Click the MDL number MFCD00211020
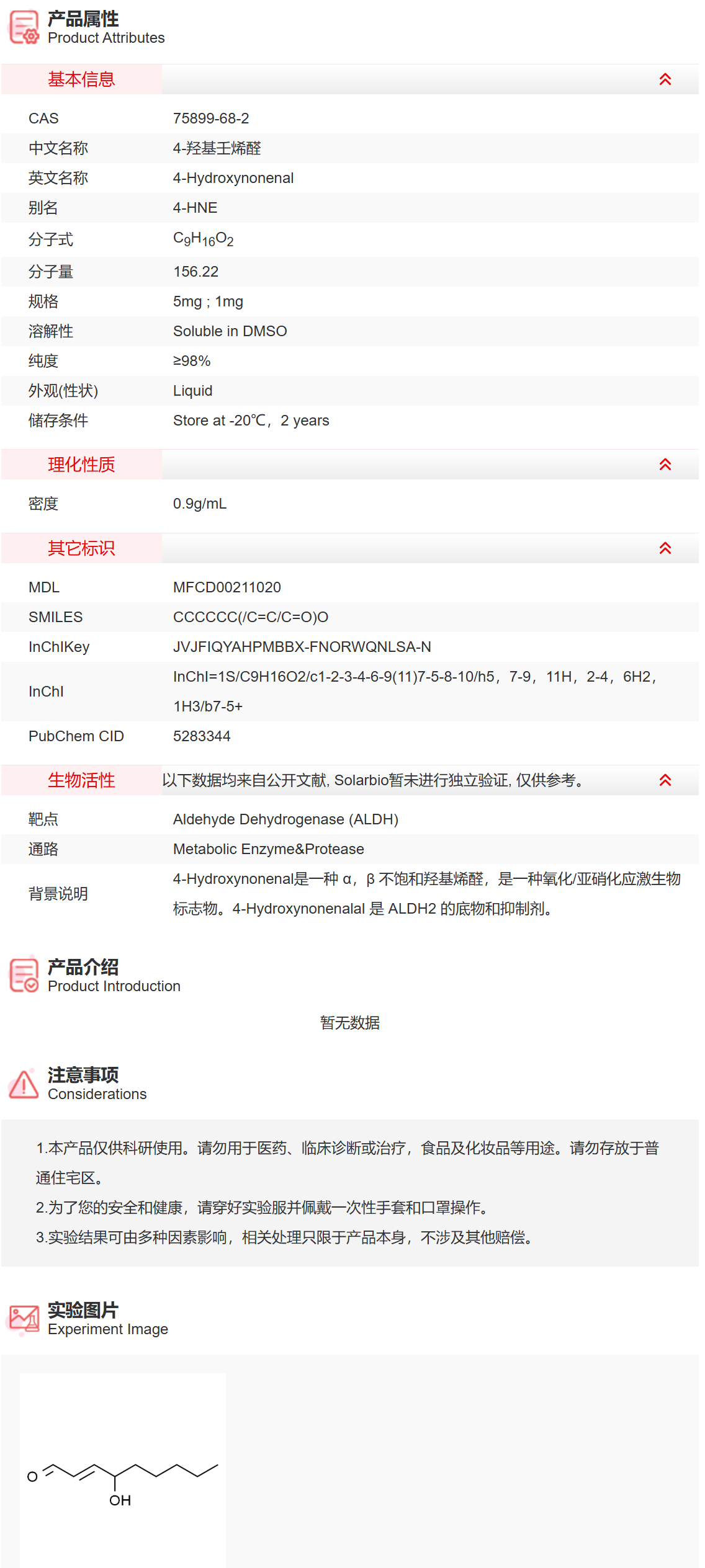The height and width of the screenshot is (1568, 705). (227, 587)
